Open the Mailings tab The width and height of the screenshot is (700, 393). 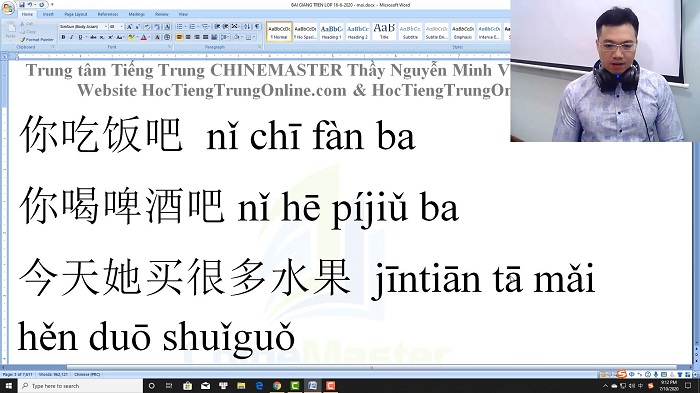coord(137,14)
